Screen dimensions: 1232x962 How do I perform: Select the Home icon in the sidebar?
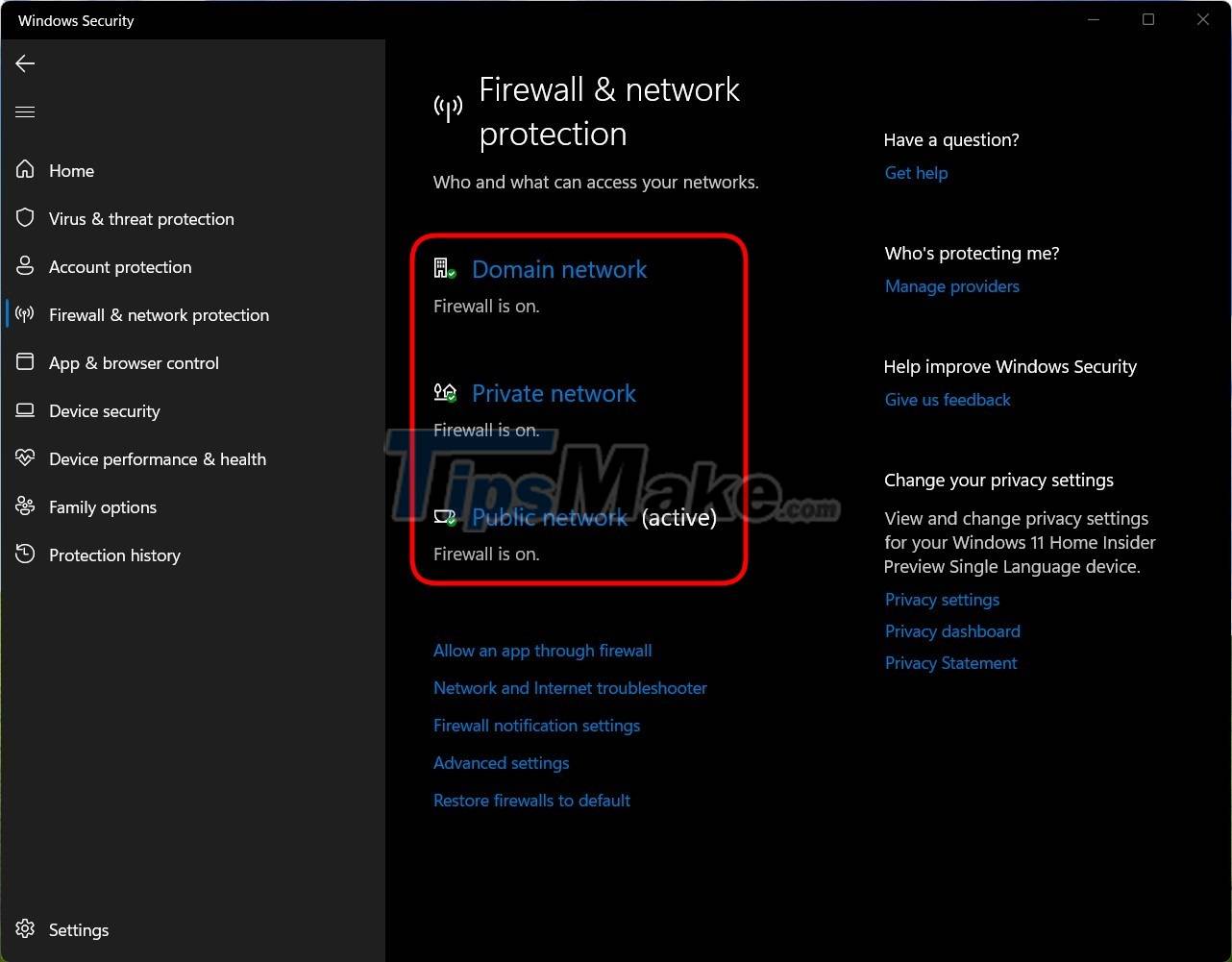pos(25,169)
